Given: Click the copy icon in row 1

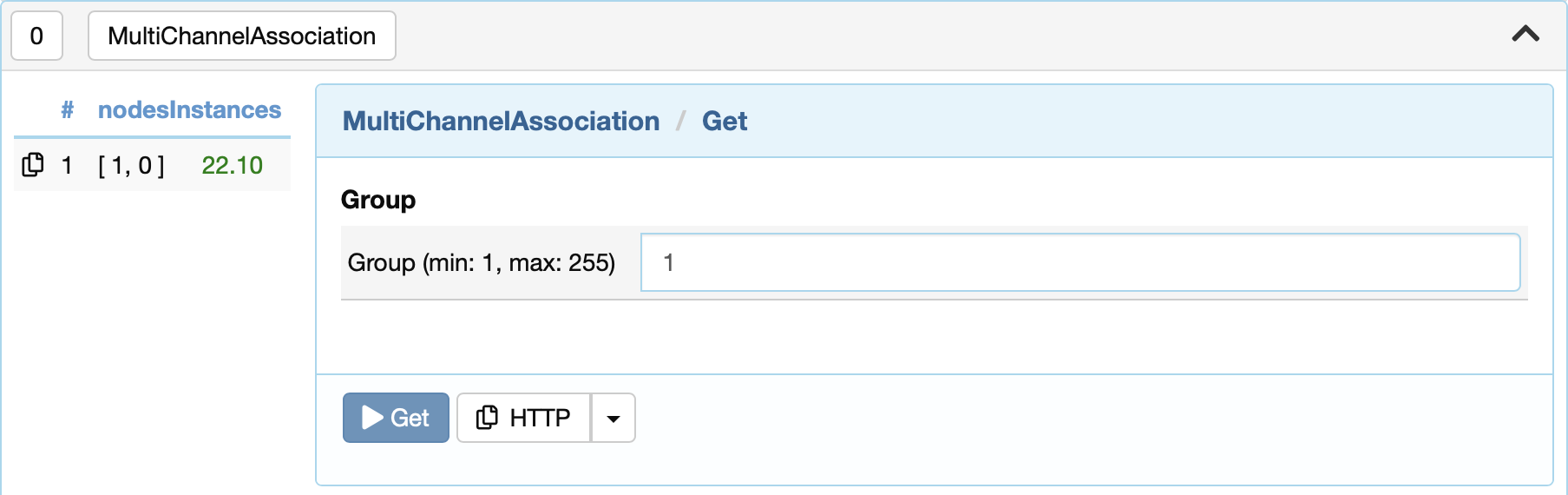Looking at the screenshot, I should pyautogui.click(x=33, y=165).
